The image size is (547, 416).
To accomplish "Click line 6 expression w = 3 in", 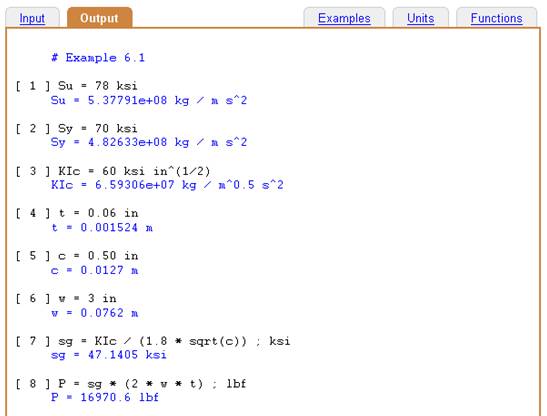I will coord(87,298).
